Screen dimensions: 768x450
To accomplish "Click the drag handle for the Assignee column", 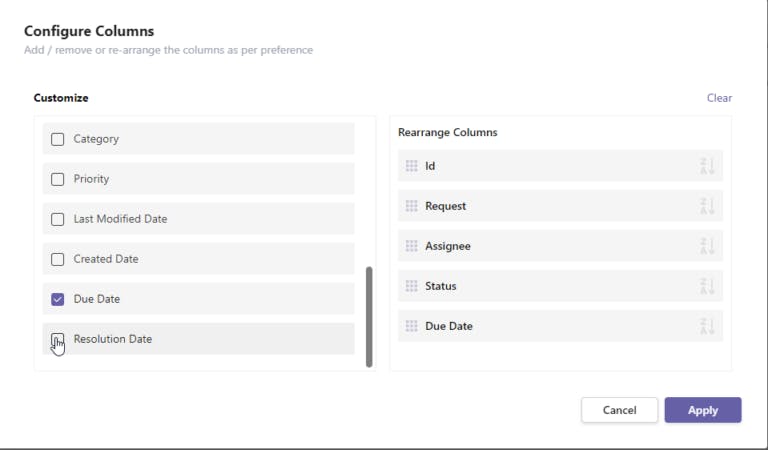I will pyautogui.click(x=411, y=246).
